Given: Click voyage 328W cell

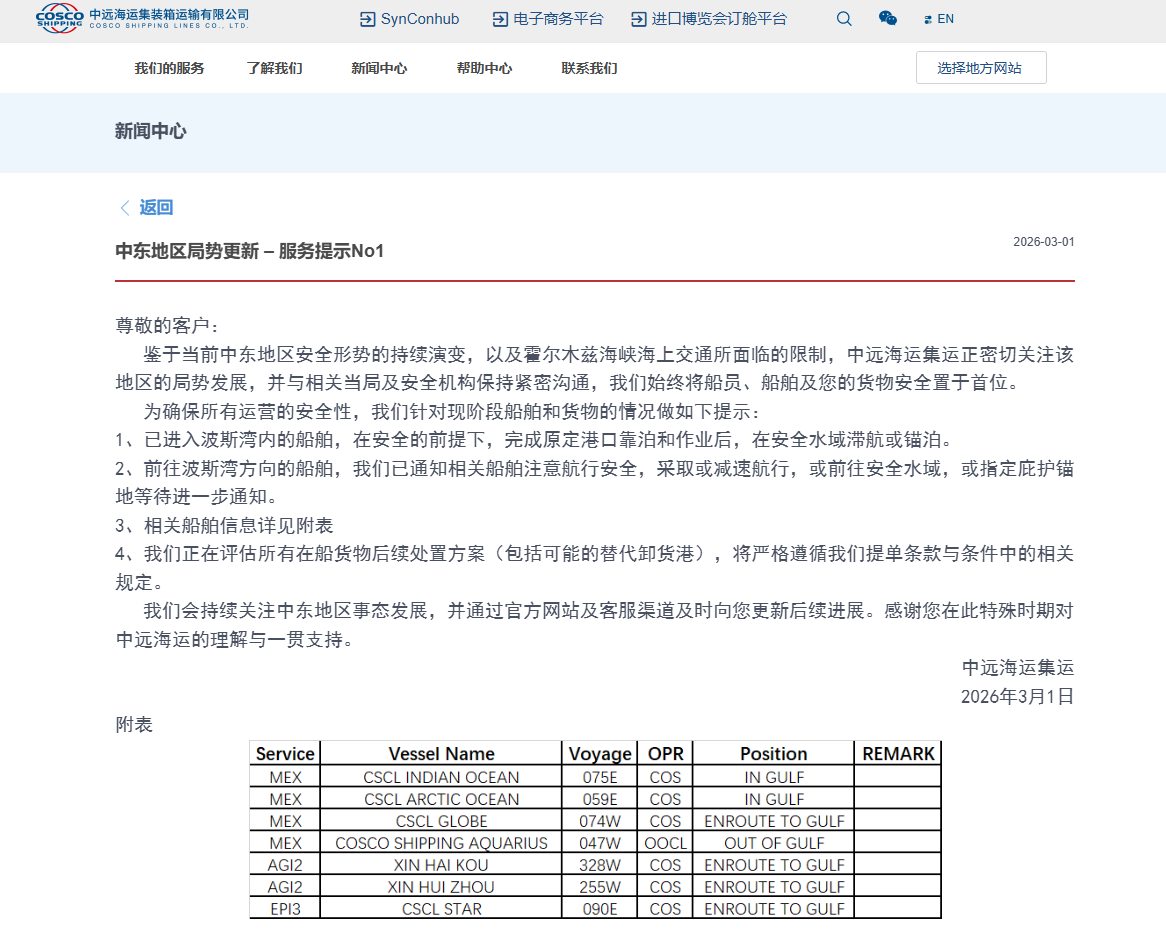Looking at the screenshot, I should point(599,865).
